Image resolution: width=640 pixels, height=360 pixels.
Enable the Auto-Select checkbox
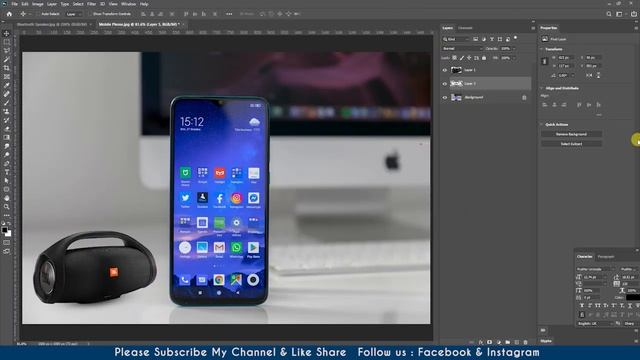[39, 14]
